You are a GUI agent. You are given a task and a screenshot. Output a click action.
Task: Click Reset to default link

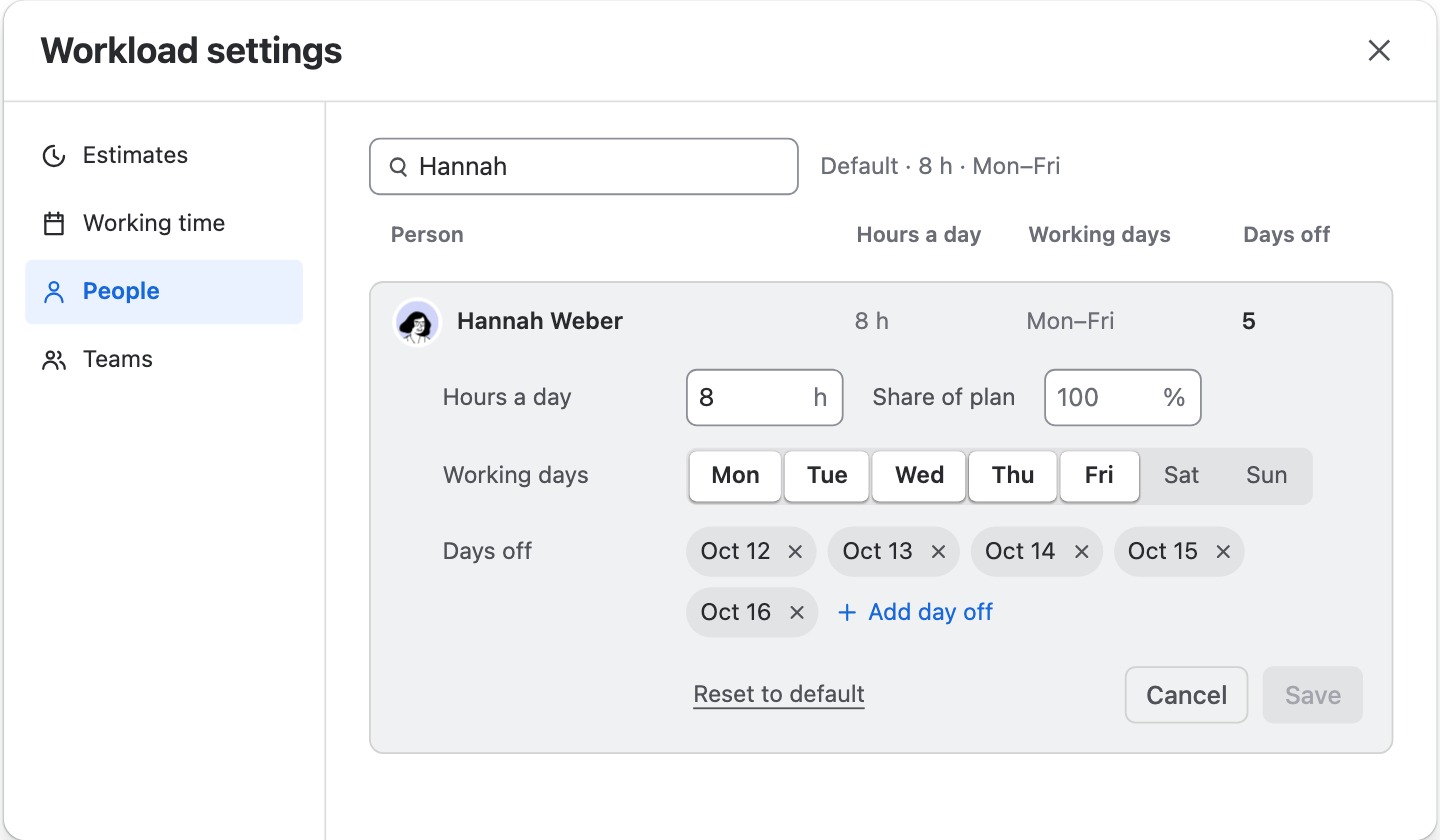click(x=779, y=694)
